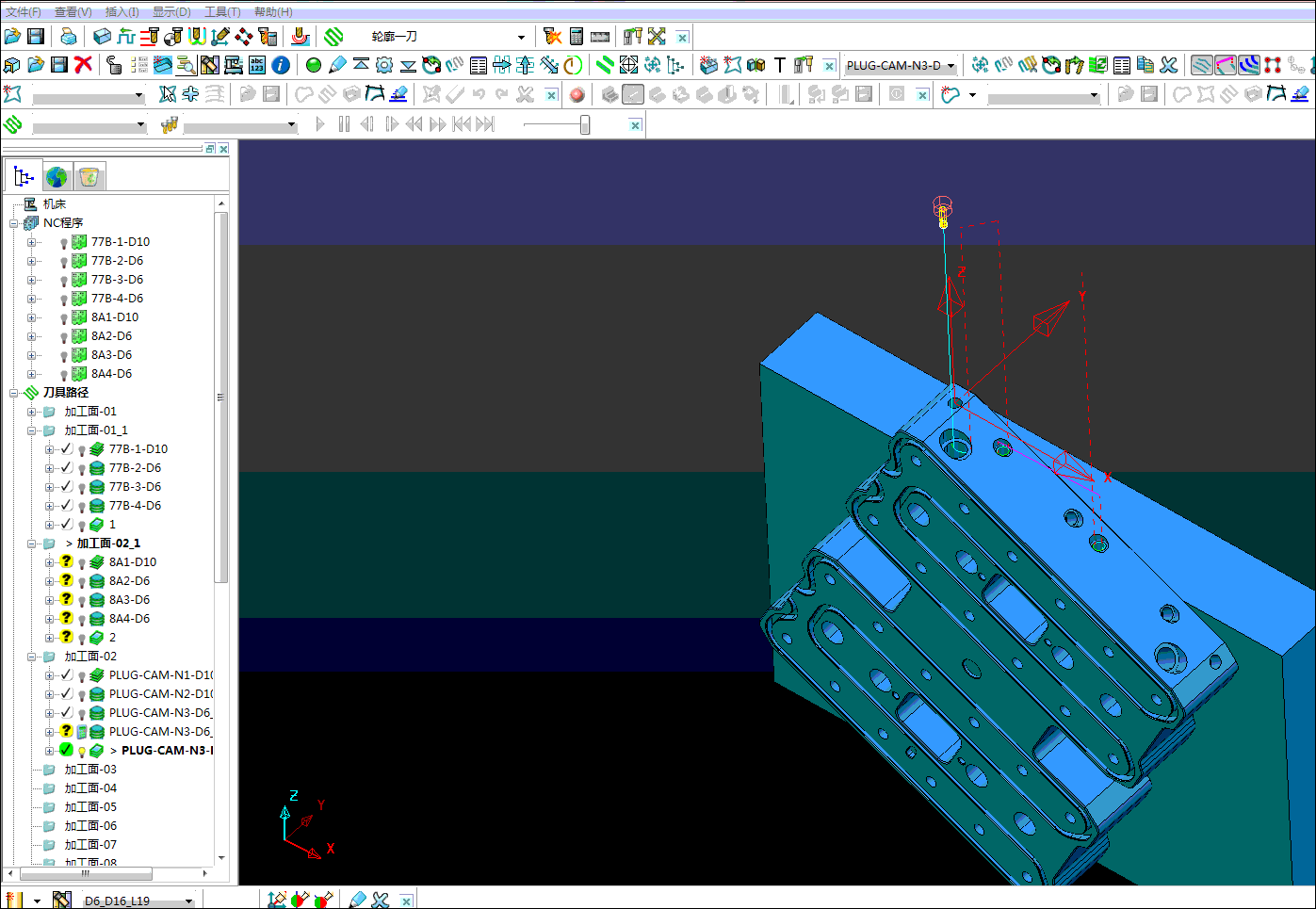
Task: Click the text T icon in toolbar
Action: point(780,65)
